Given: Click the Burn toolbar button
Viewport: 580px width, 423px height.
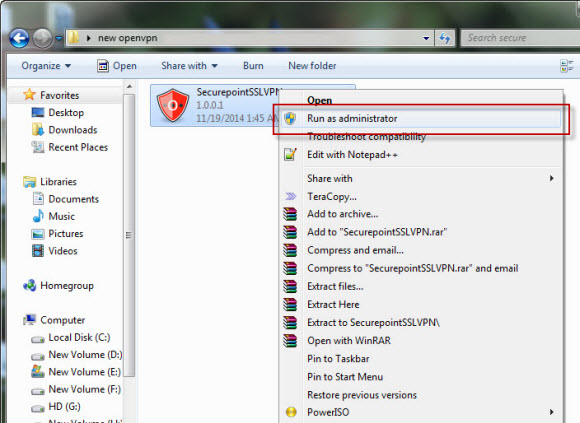Looking at the screenshot, I should click(253, 66).
